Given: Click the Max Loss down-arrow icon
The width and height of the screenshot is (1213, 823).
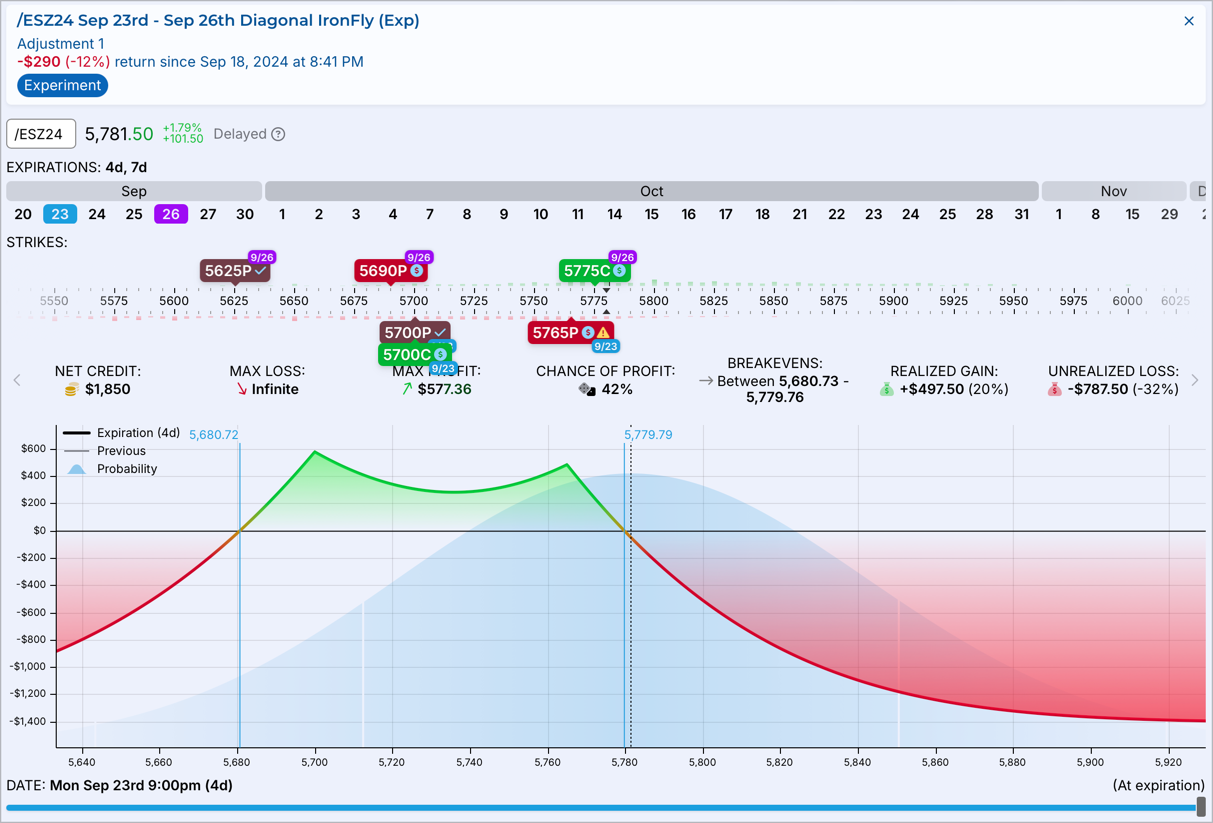Looking at the screenshot, I should pos(241,389).
